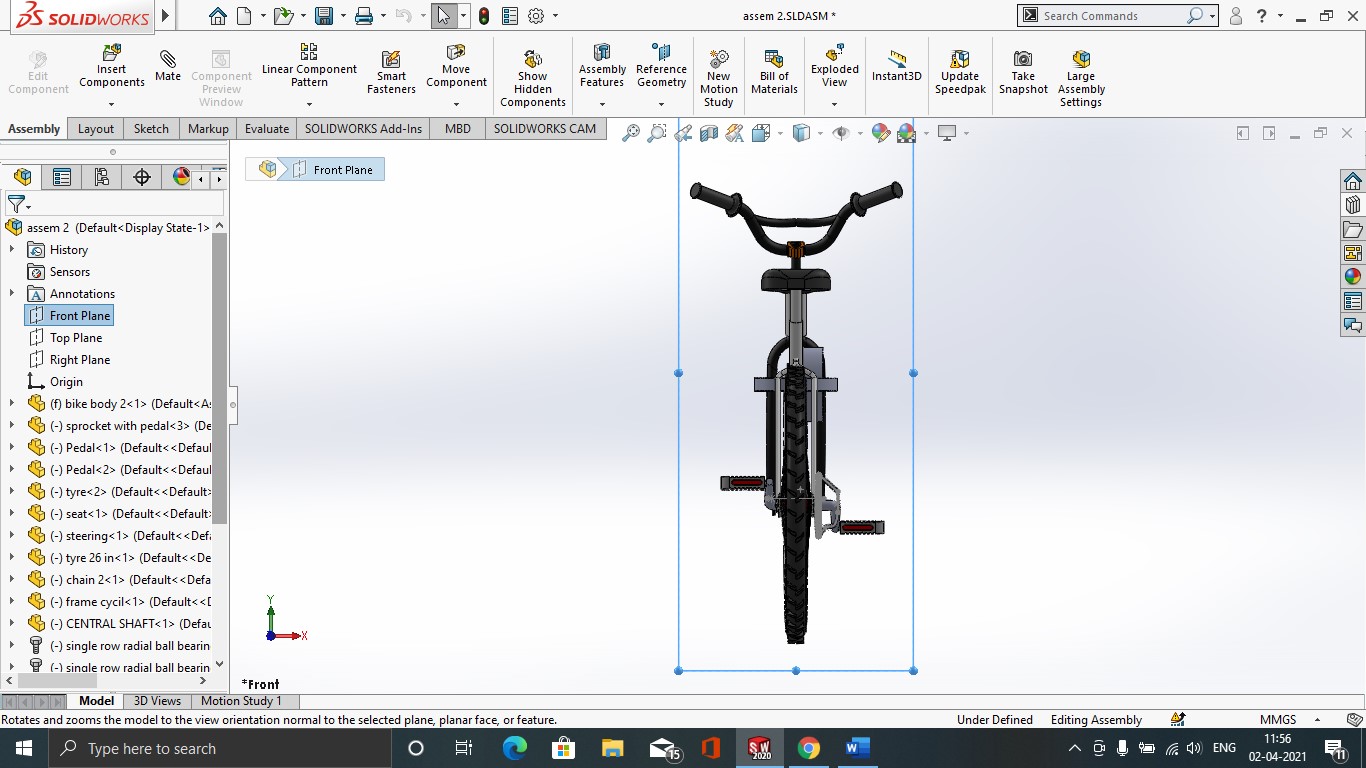This screenshot has width=1366, height=768.
Task: Open dropdown arrow under Exploded View
Action: pos(834,104)
